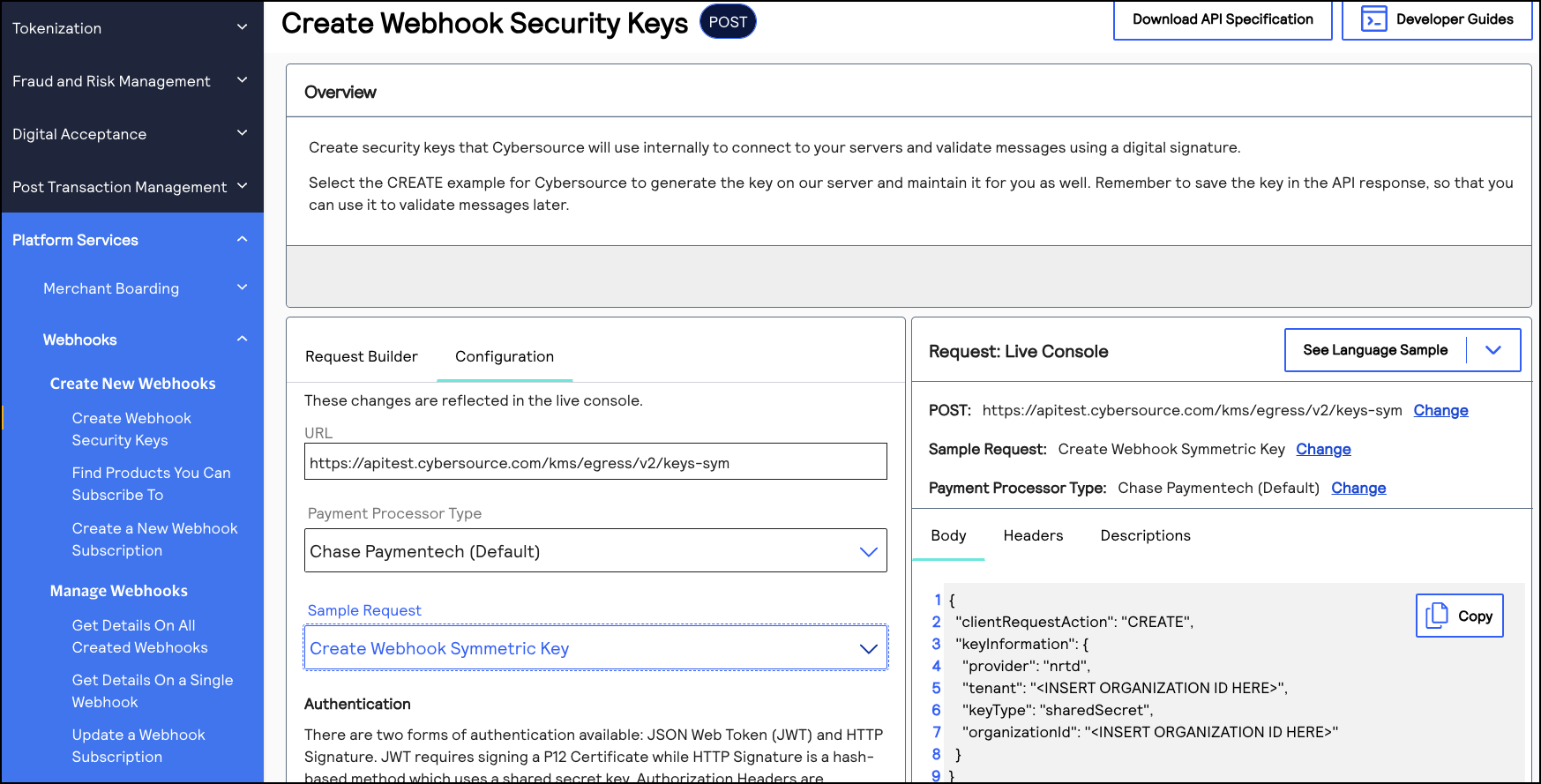Expand Fraud and Risk Management chevron
This screenshot has height=784, width=1541.
(242, 80)
